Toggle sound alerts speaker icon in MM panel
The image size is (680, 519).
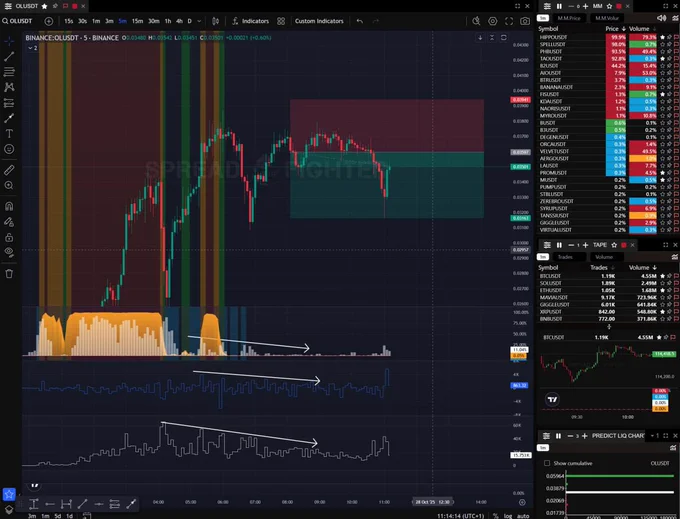661,18
